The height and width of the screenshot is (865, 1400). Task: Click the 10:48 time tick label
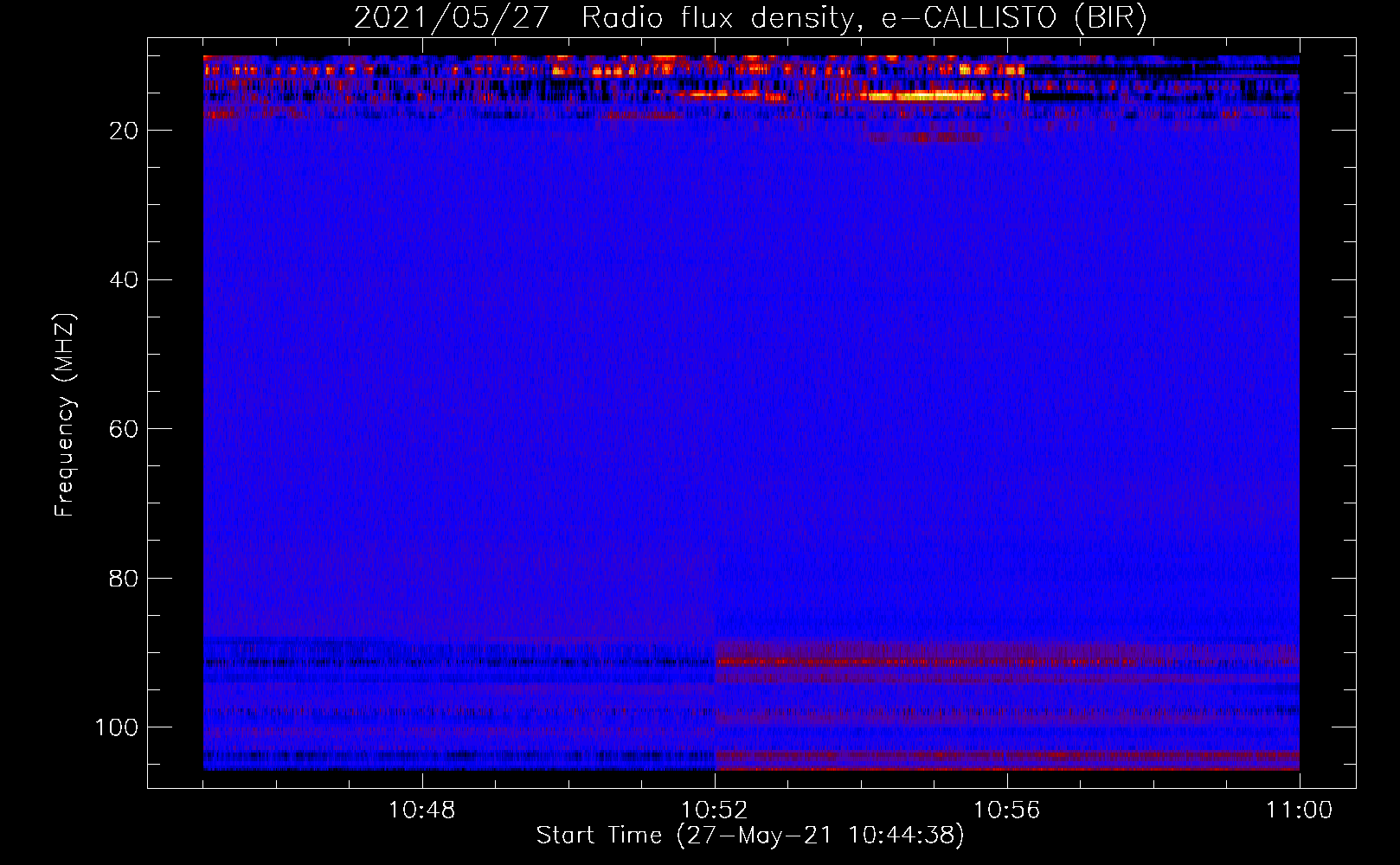422,811
